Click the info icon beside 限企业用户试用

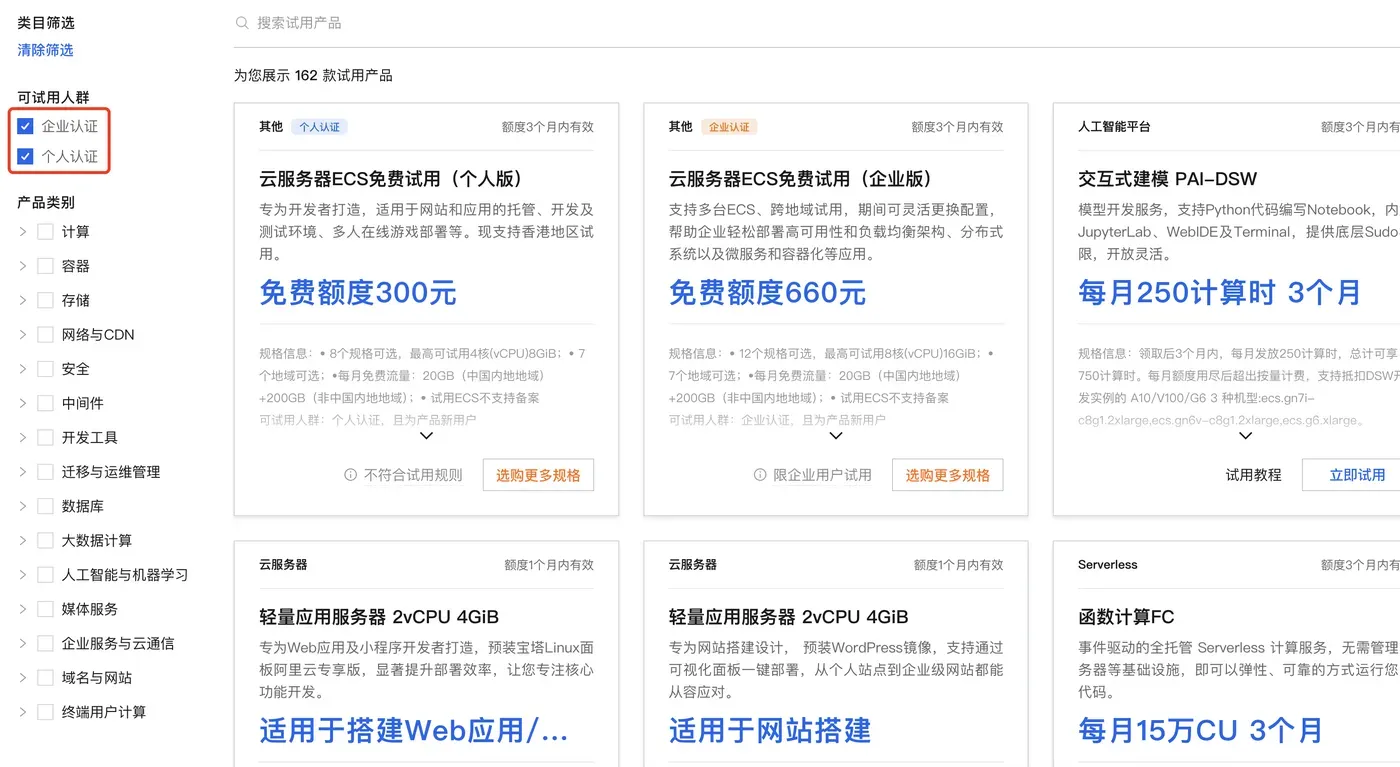(761, 475)
